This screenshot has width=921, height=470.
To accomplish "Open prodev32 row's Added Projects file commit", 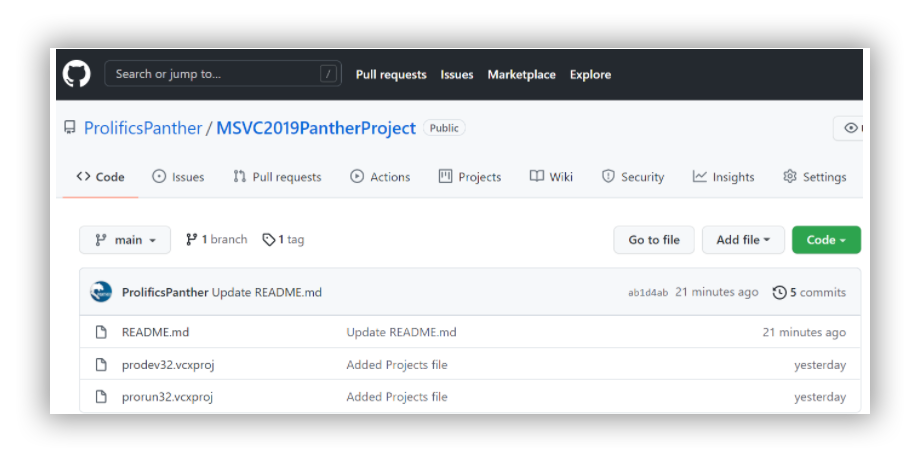I will [x=397, y=365].
